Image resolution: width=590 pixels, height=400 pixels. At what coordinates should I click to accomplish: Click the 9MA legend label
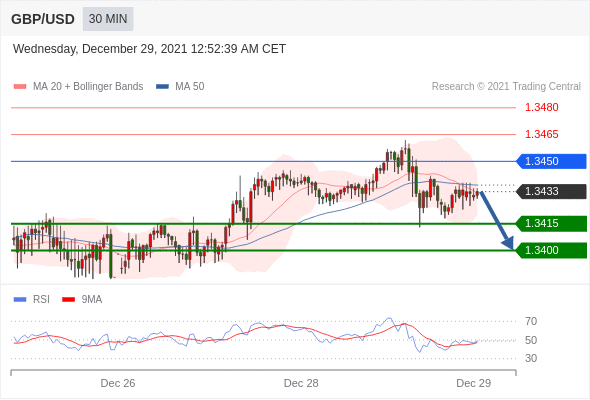point(92,300)
